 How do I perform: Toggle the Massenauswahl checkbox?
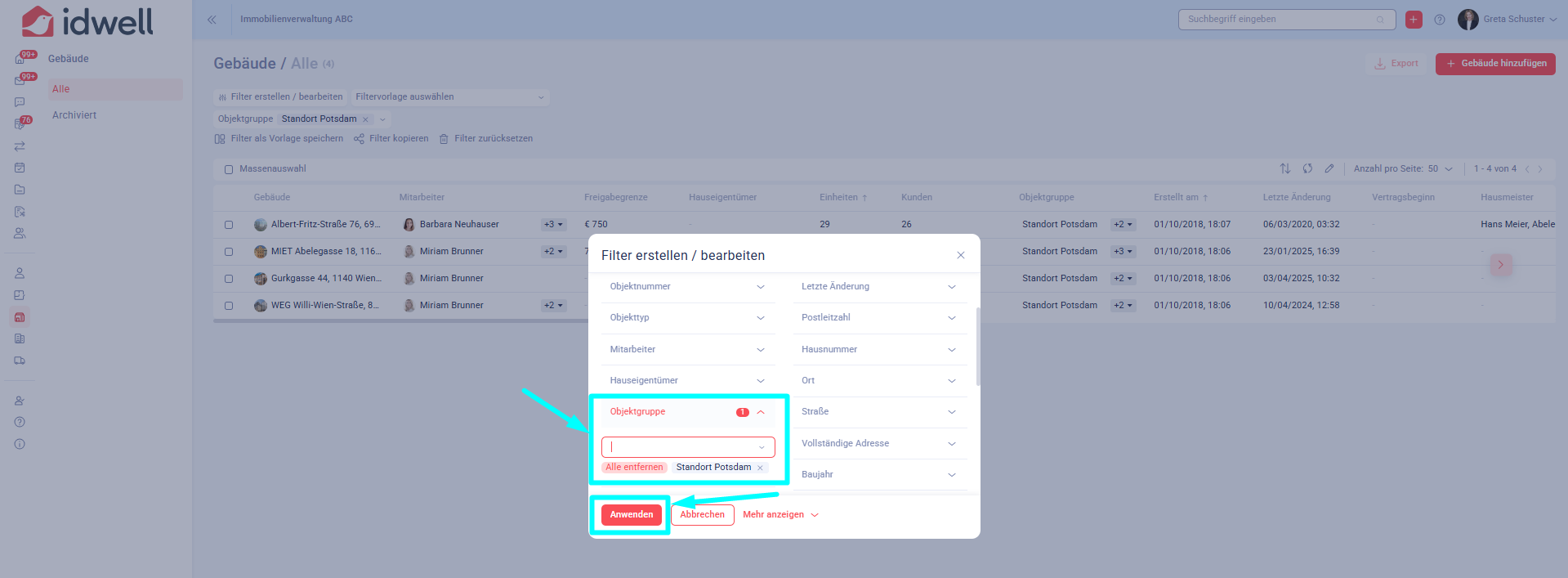[229, 169]
